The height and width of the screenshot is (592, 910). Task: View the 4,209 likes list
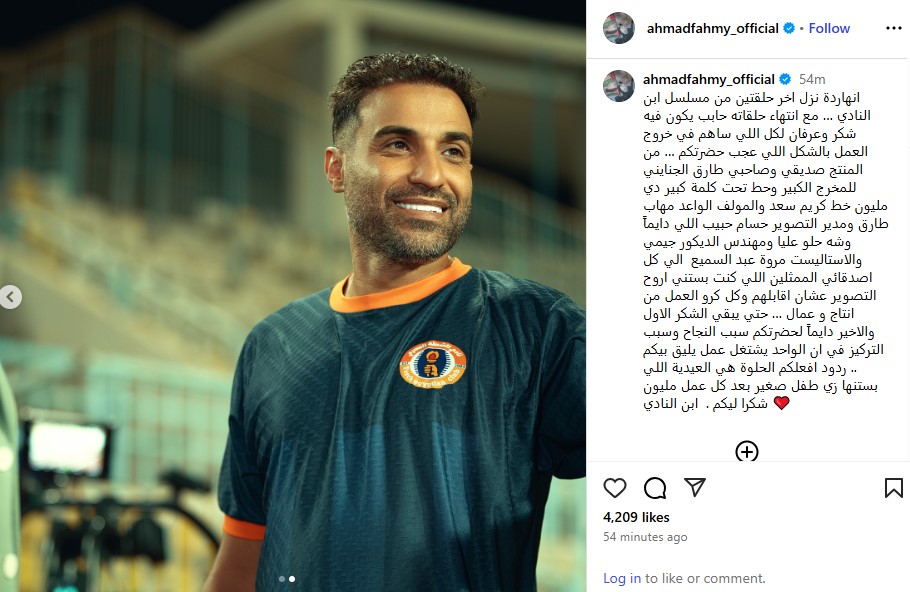tap(636, 517)
